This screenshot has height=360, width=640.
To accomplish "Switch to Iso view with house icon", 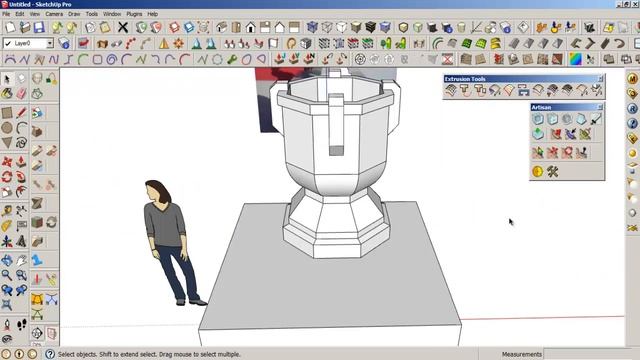I will [222, 27].
